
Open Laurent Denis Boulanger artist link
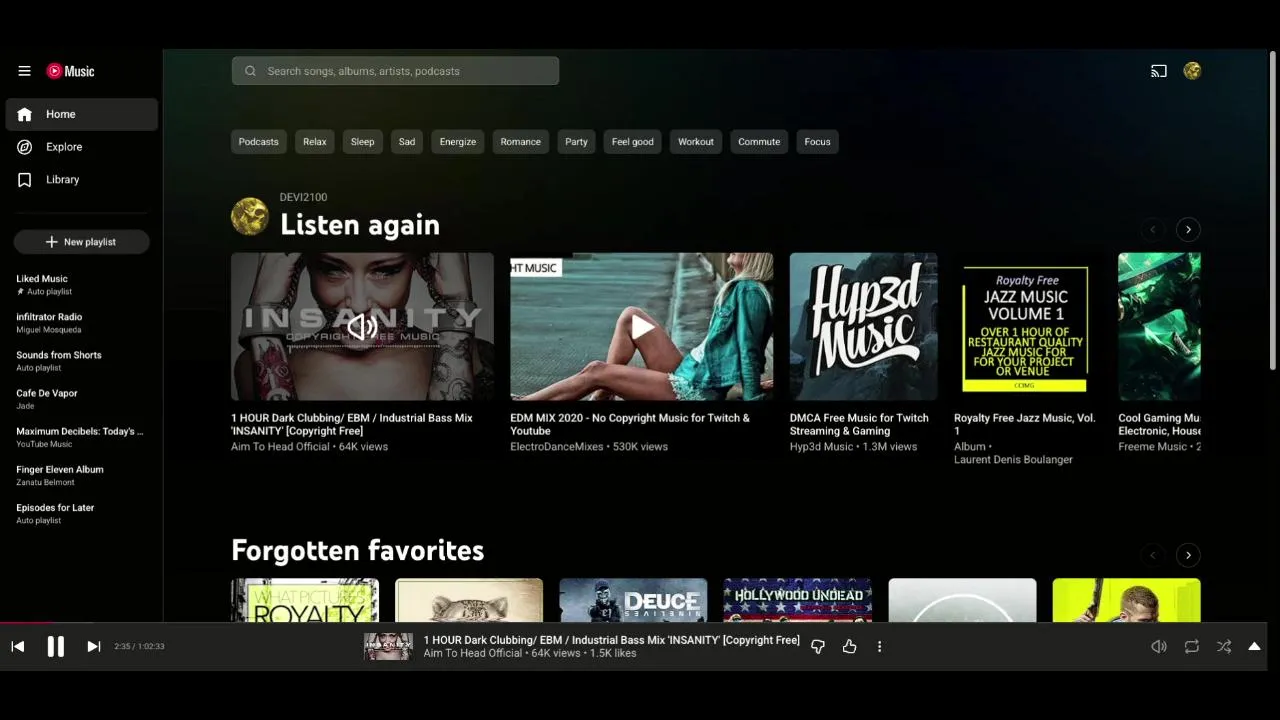[1013, 460]
